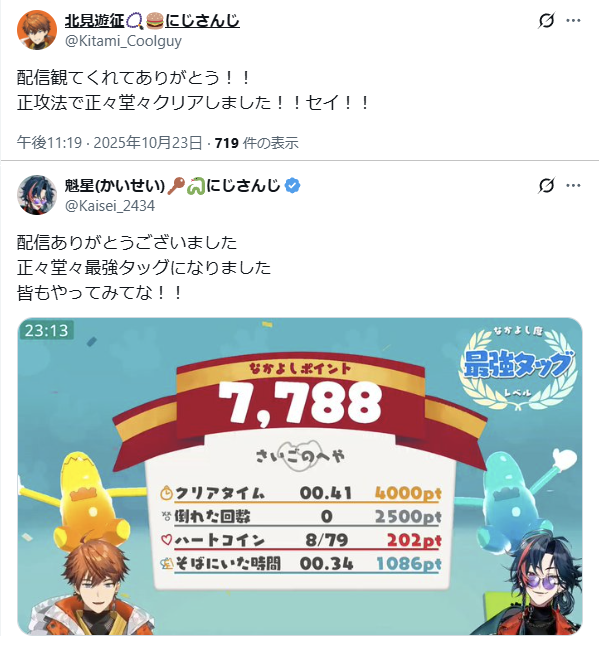Image resolution: width=599 pixels, height=649 pixels.
Task: Click the 719 件の表示 view count
Action: pyautogui.click(x=257, y=143)
